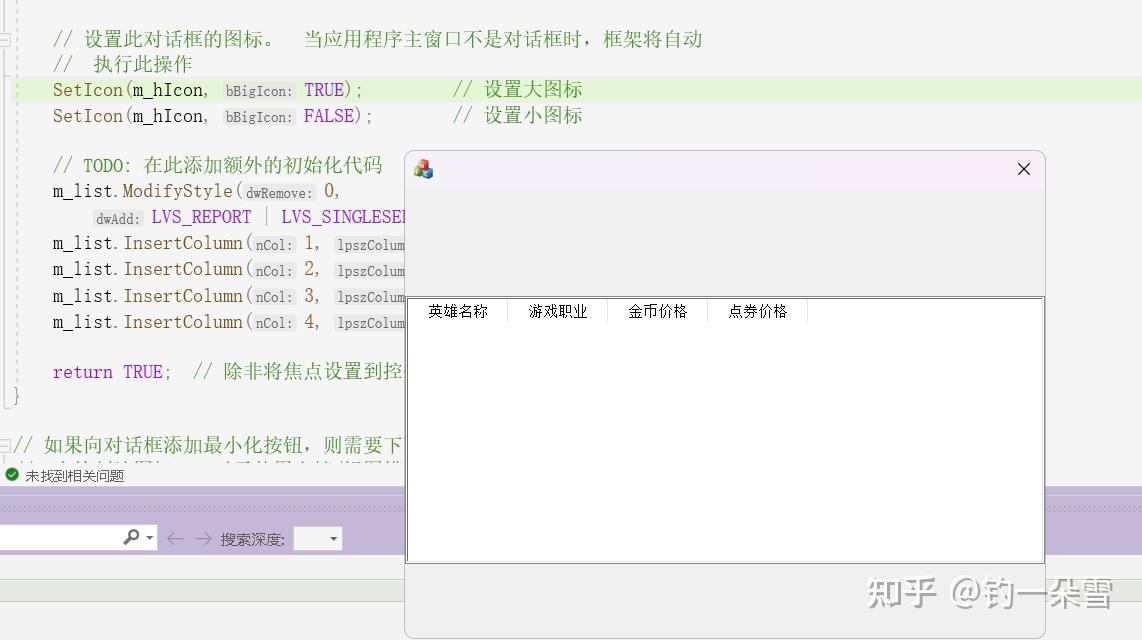The image size is (1142, 640).
Task: Click the green checkmark icon in status bar
Action: coord(10,476)
